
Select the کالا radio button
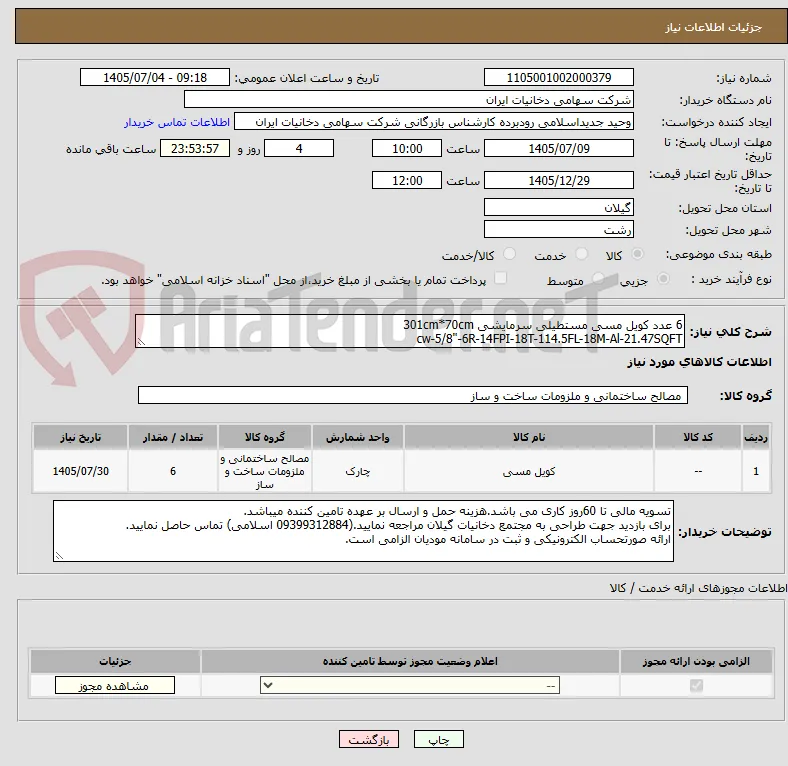point(637,254)
